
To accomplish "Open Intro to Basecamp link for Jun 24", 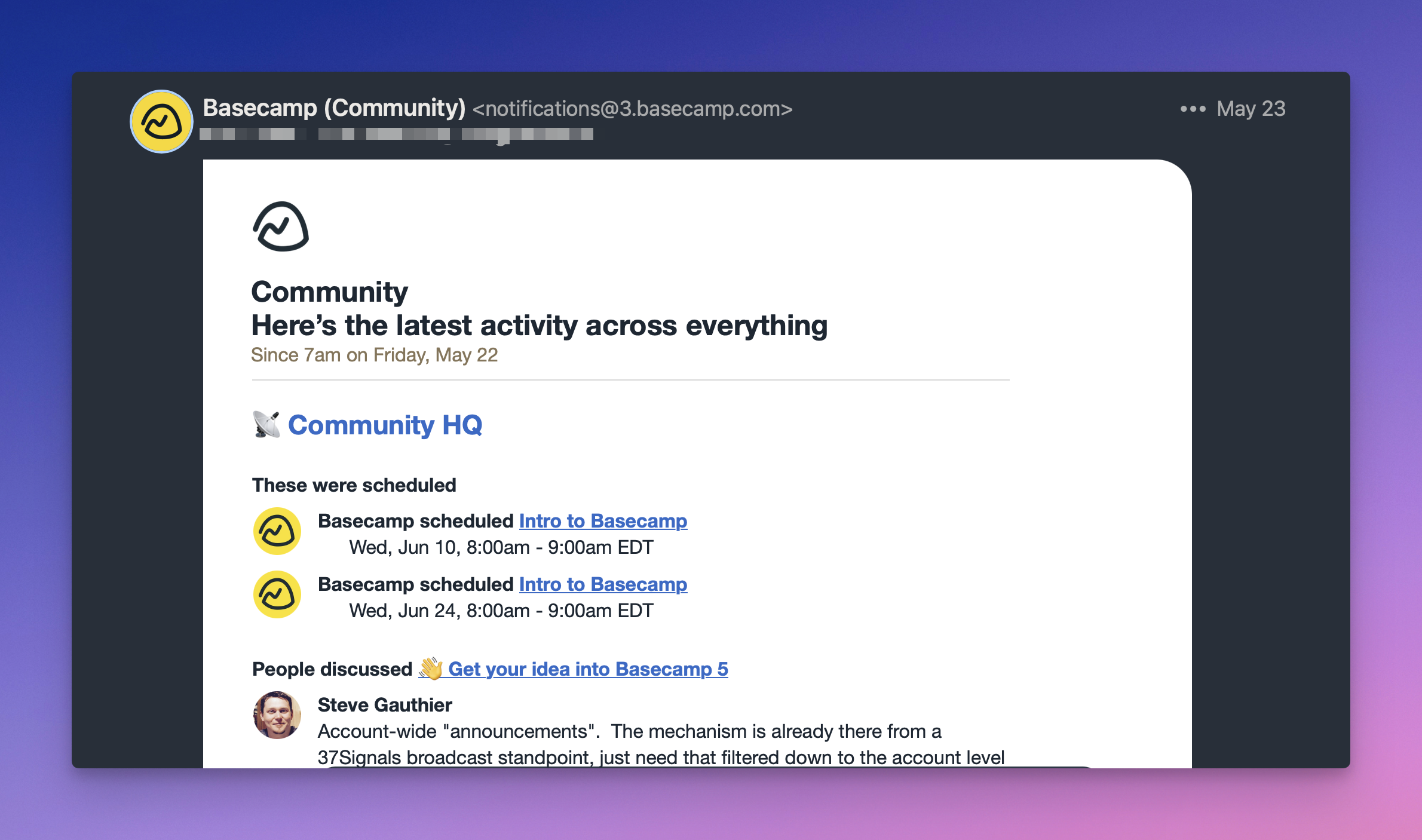I will point(603,584).
